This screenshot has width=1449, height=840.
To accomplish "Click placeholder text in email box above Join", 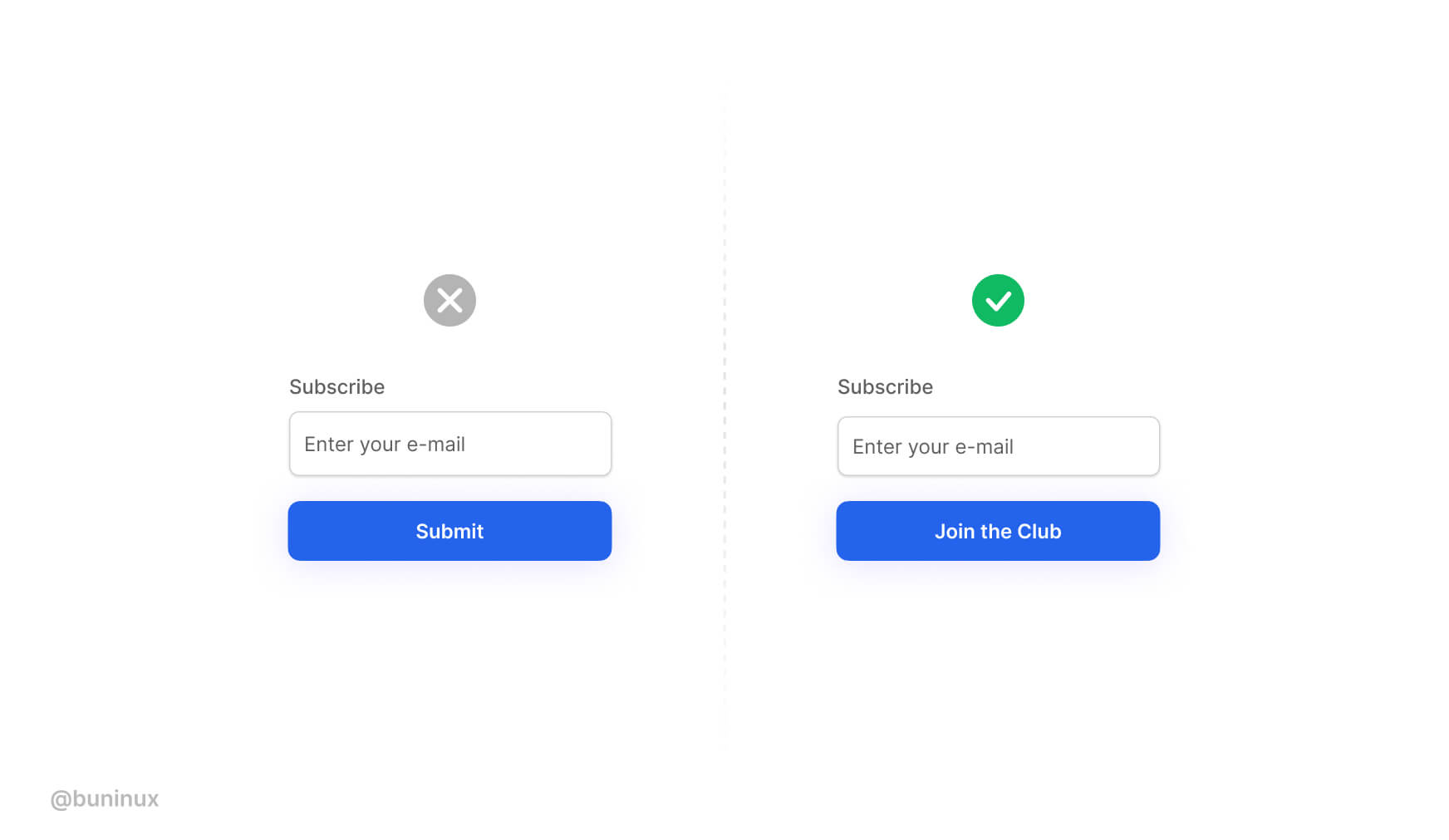I will click(x=933, y=447).
